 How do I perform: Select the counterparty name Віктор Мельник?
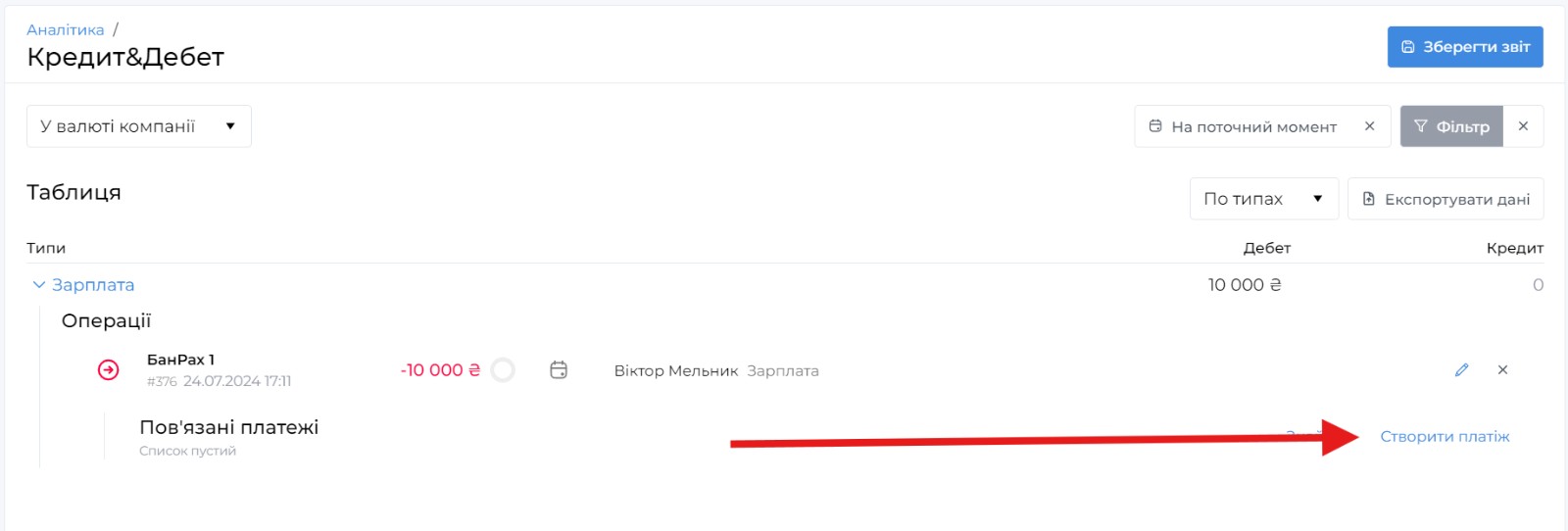point(675,371)
